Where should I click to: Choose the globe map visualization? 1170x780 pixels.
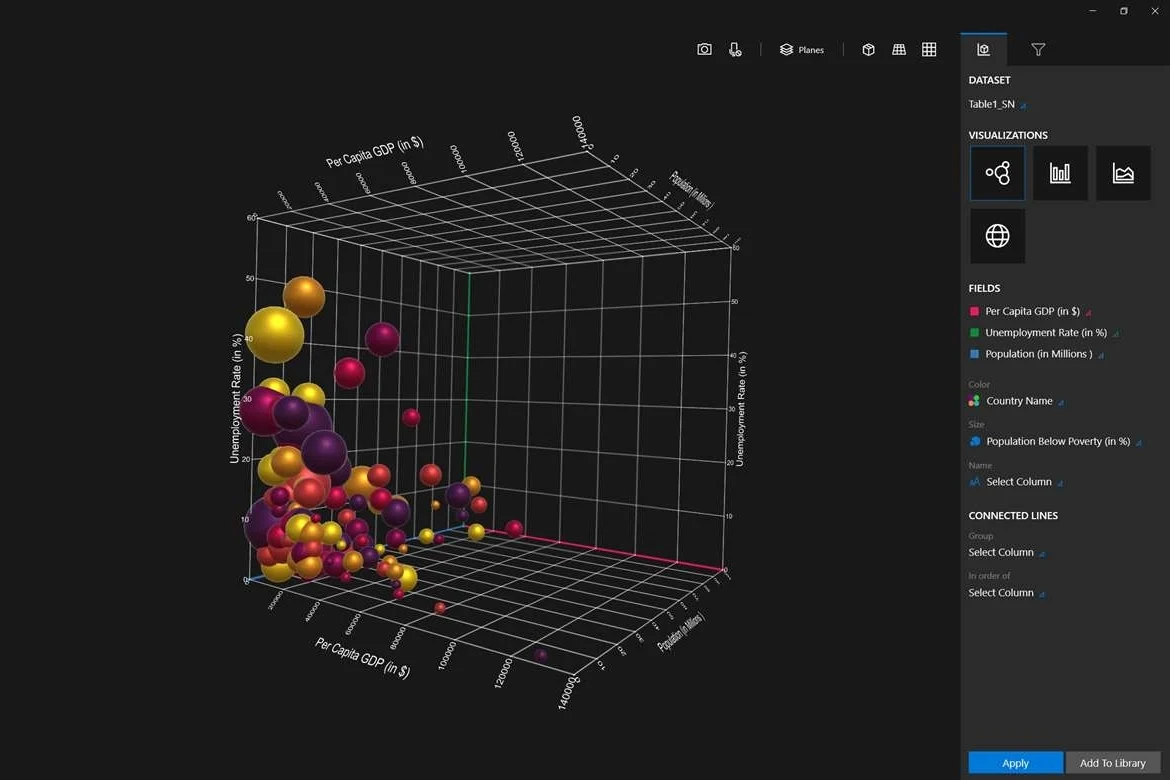tap(997, 236)
